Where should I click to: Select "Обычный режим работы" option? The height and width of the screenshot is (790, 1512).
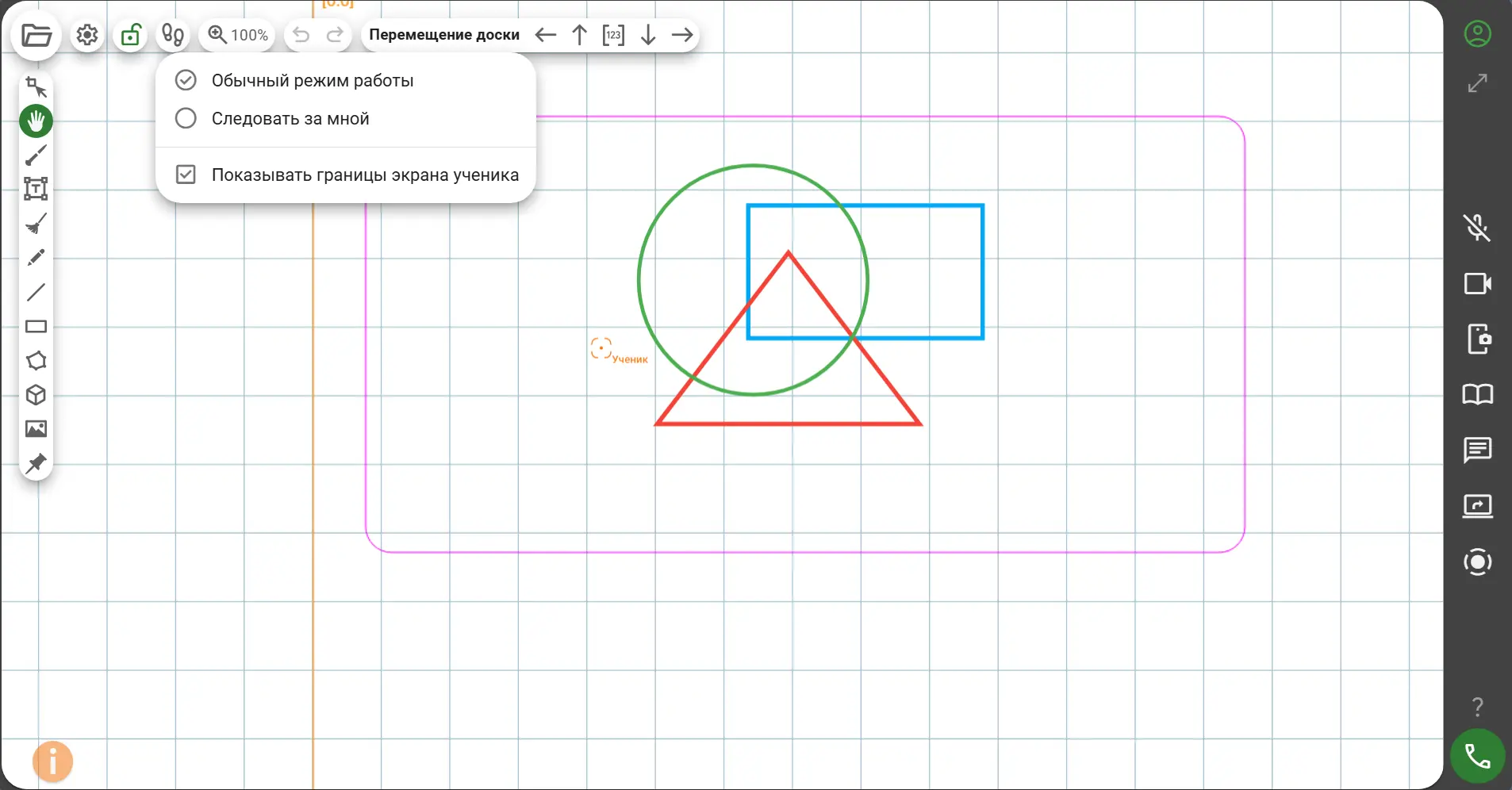click(312, 81)
